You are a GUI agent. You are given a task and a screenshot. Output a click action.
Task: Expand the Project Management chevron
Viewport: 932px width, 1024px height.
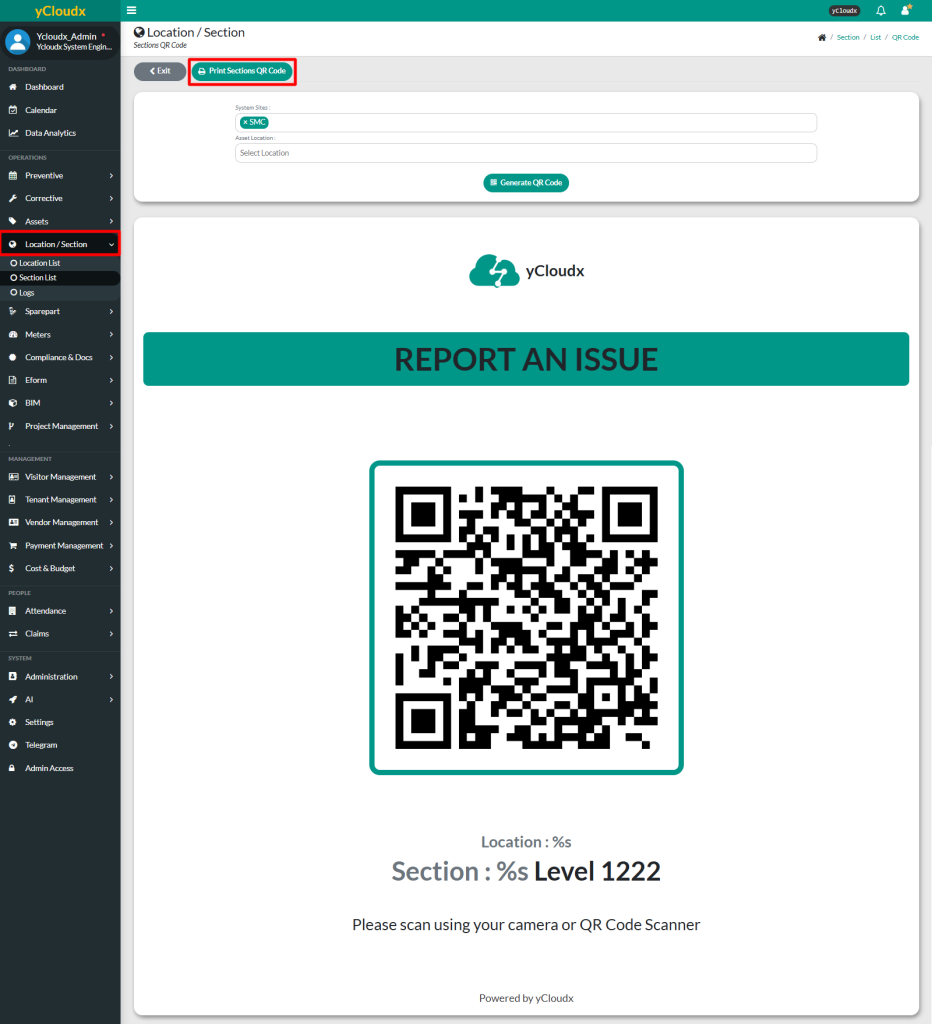pyautogui.click(x=112, y=426)
